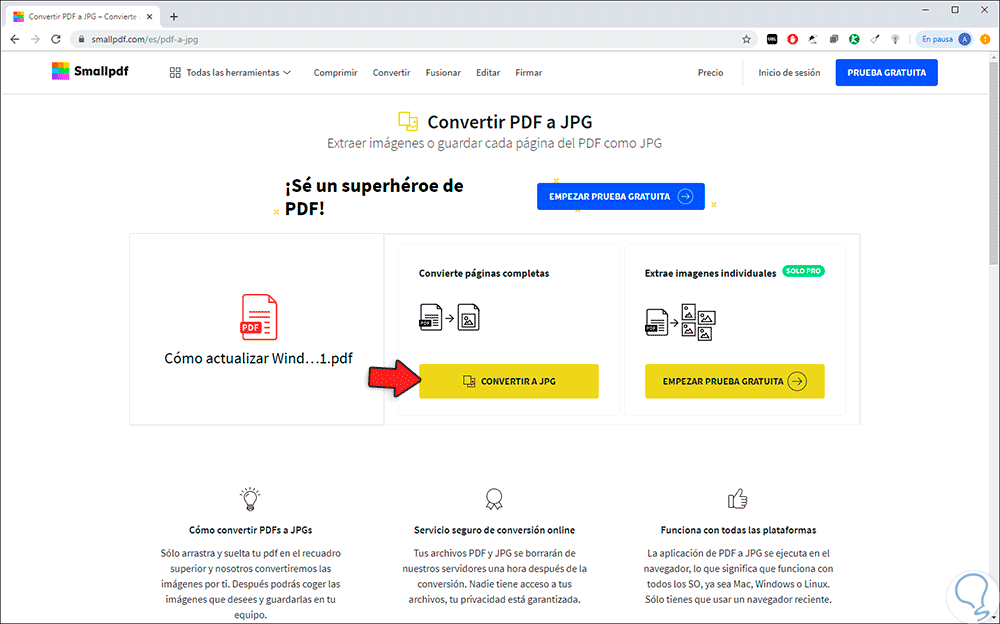The width and height of the screenshot is (1000, 624).
Task: Click the red circular extension icon
Action: [x=792, y=39]
